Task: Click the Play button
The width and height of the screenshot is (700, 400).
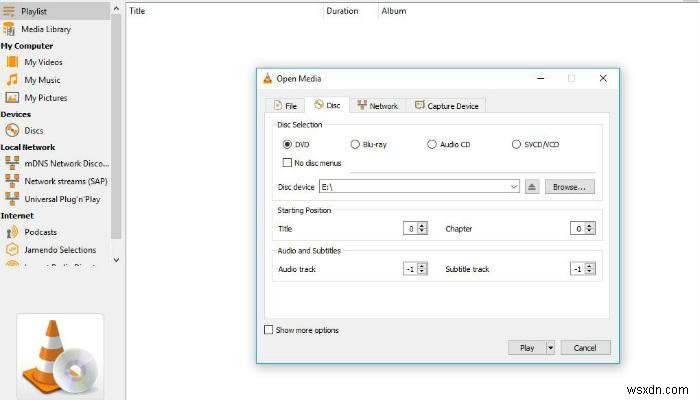Action: click(x=527, y=347)
